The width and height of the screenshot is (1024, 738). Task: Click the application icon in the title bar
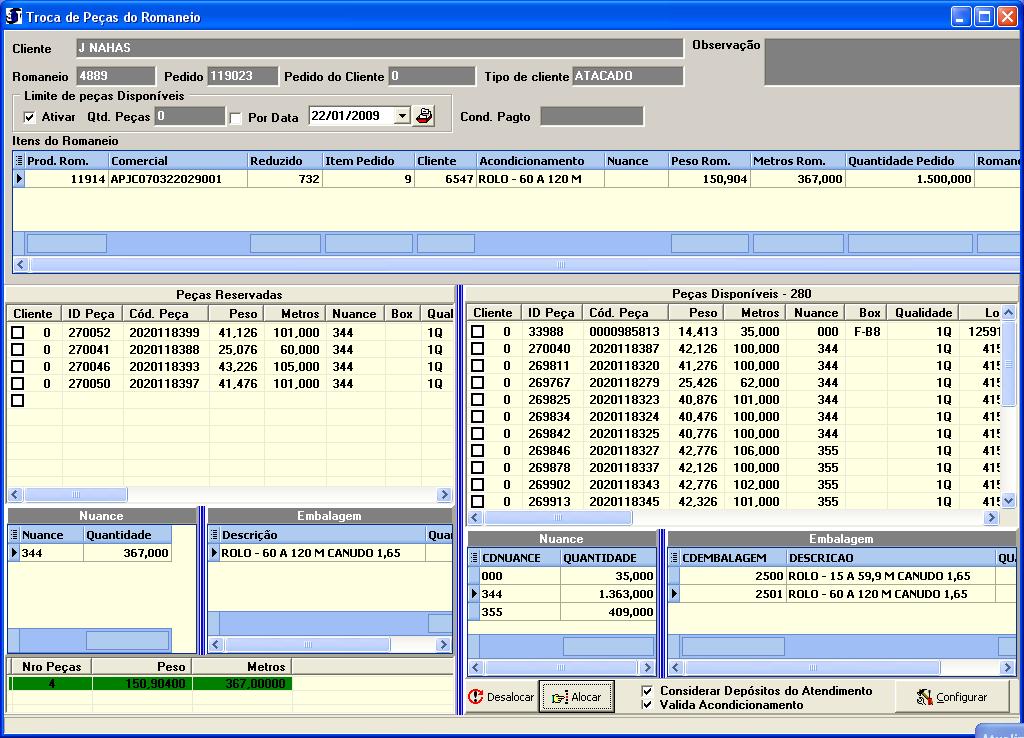[14, 17]
